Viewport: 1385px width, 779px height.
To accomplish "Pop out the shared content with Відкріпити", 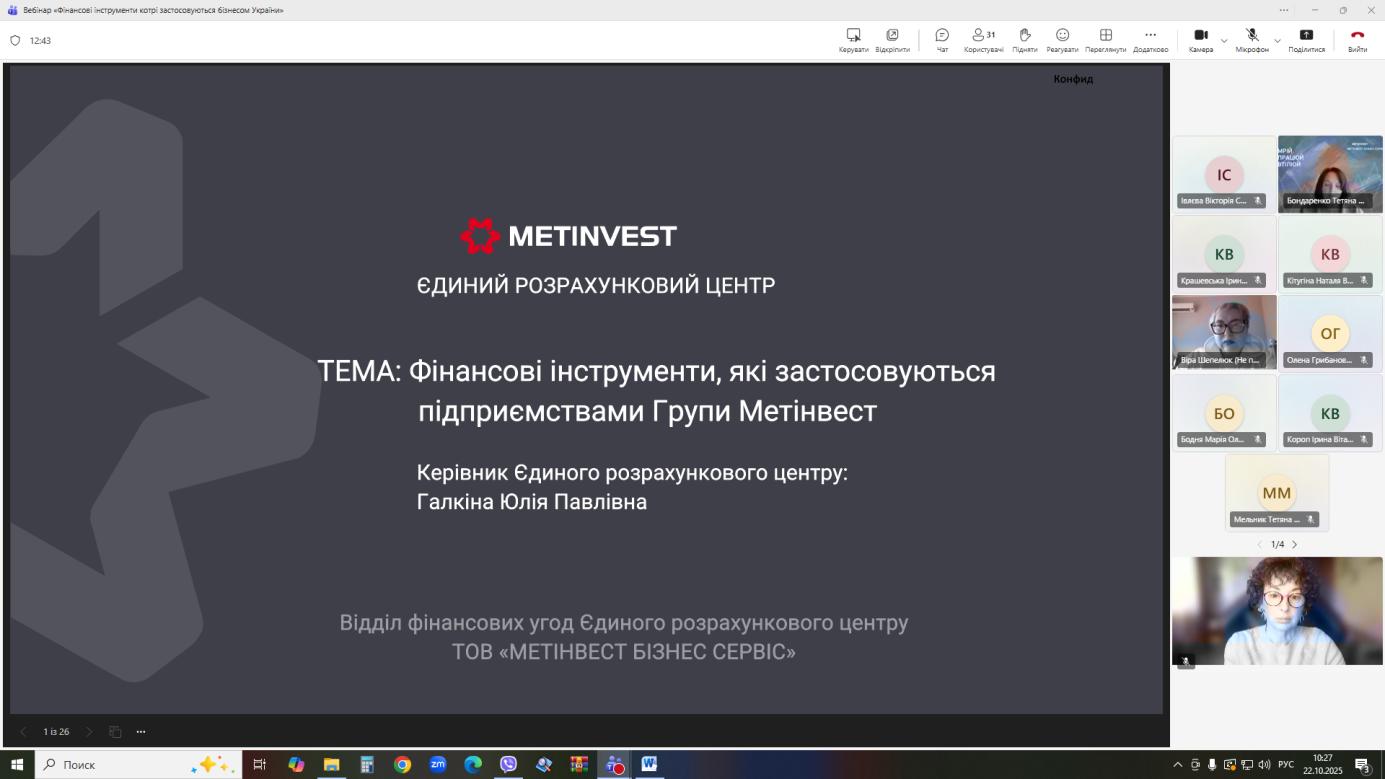I will [892, 39].
